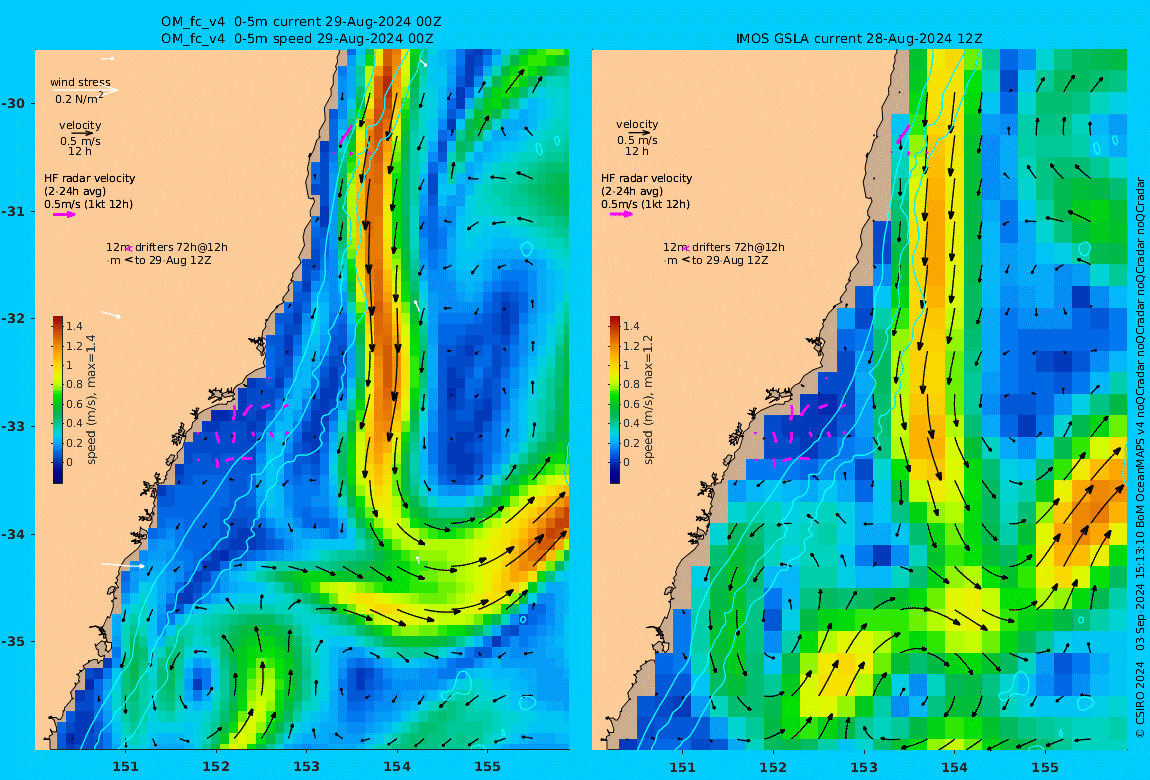The image size is (1150, 780).
Task: Click longitude label 152 under right map
Action: 773,768
